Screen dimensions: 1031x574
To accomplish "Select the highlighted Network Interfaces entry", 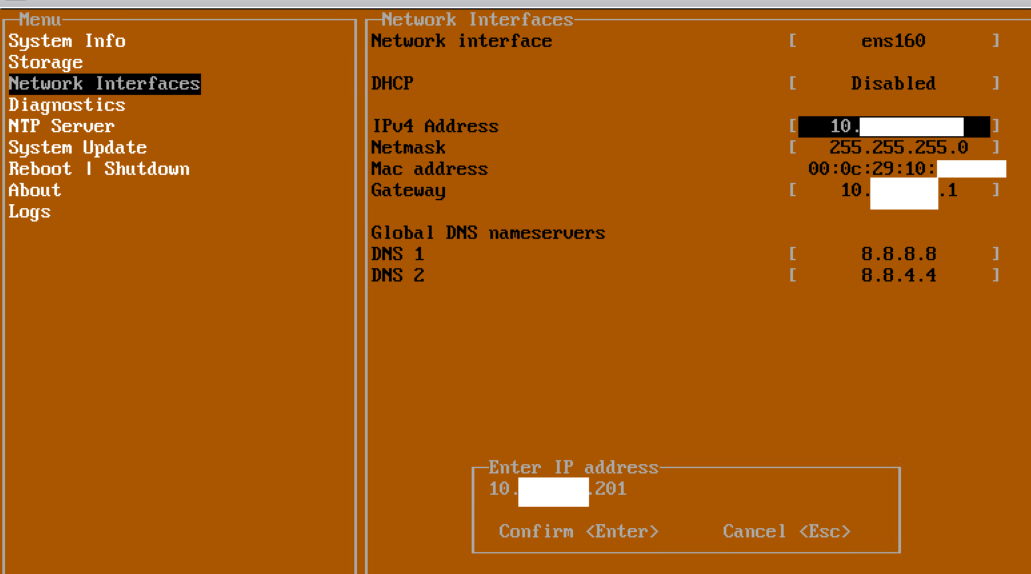I will click(105, 84).
